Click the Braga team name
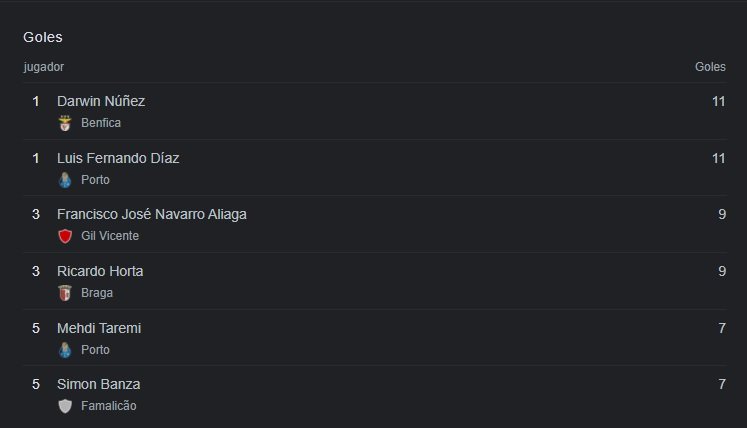The image size is (747, 428). 97,293
